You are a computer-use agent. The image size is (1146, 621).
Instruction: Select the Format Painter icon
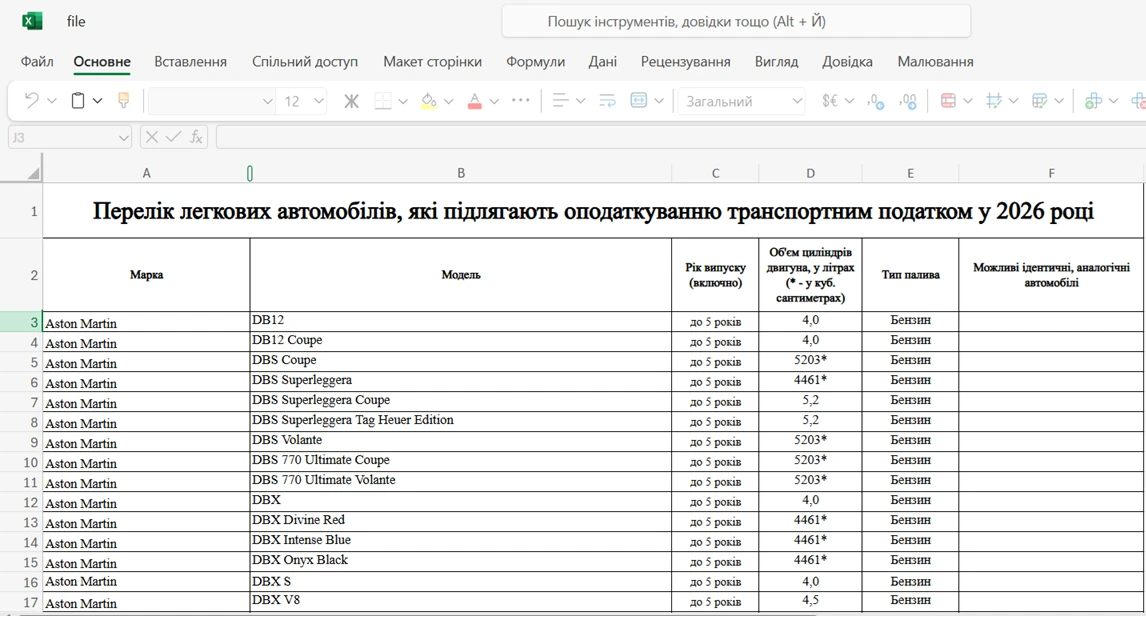tap(122, 100)
